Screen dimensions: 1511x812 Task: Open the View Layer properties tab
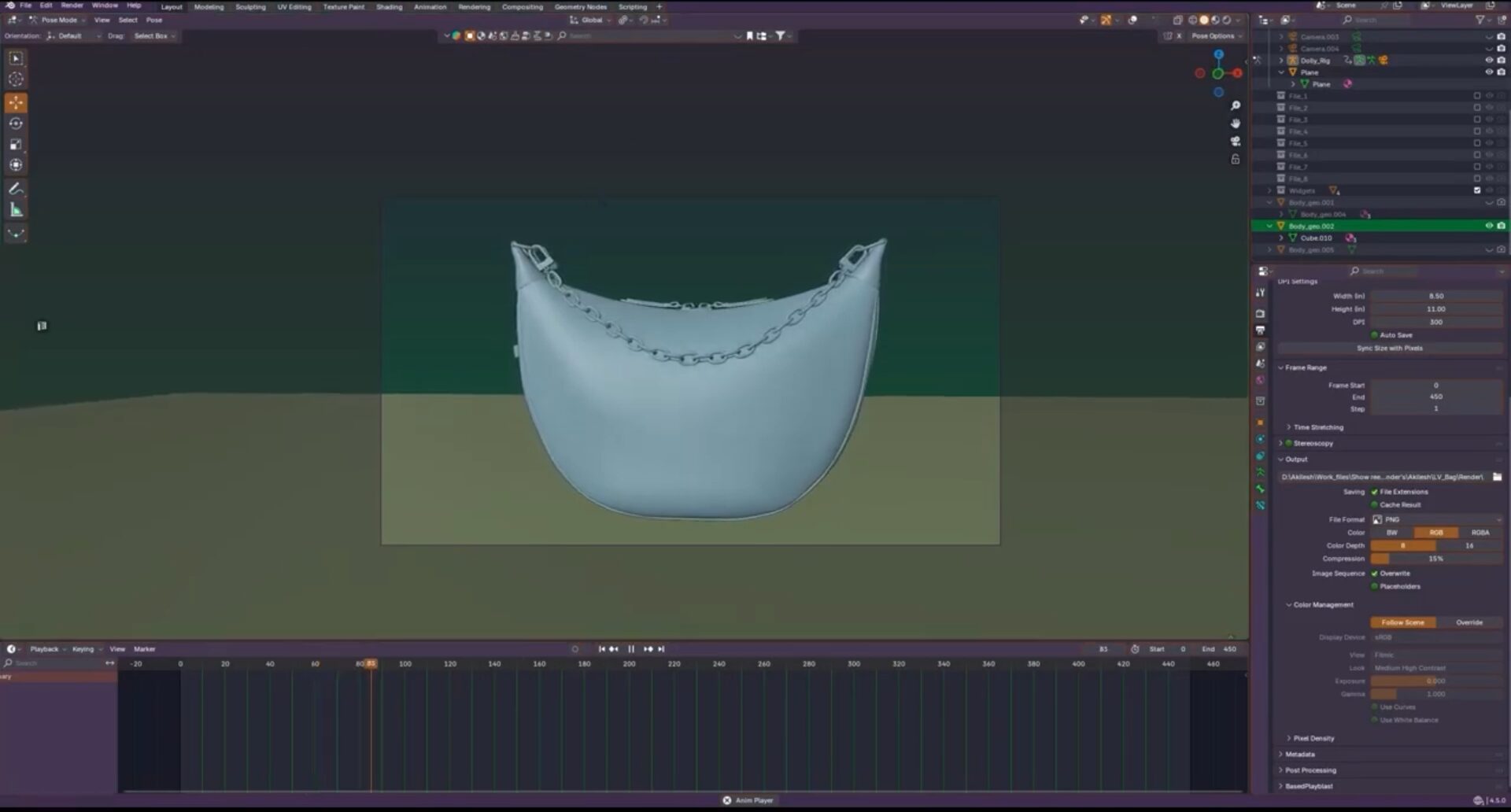[x=1261, y=346]
